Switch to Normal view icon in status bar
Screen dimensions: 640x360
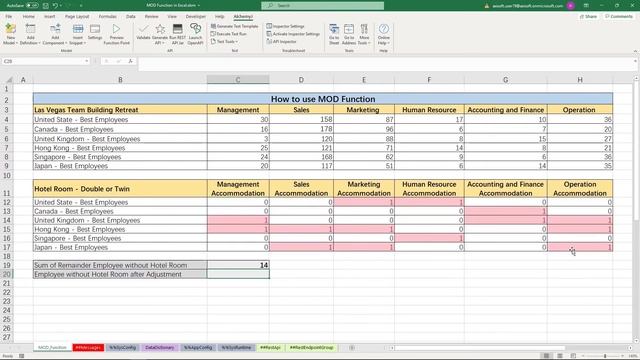546,356
